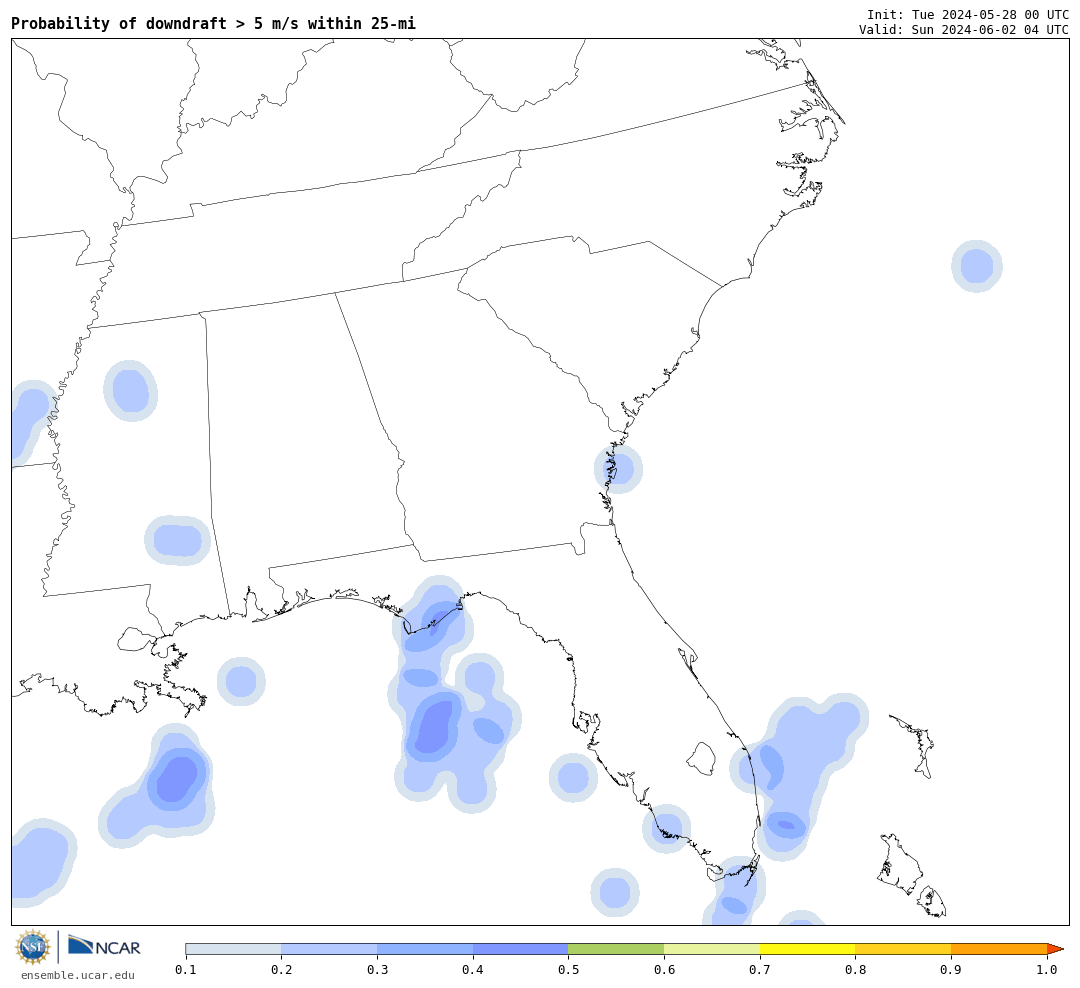Click the 0.6–0.7 pale yellow-green colorbar segment

click(x=712, y=949)
